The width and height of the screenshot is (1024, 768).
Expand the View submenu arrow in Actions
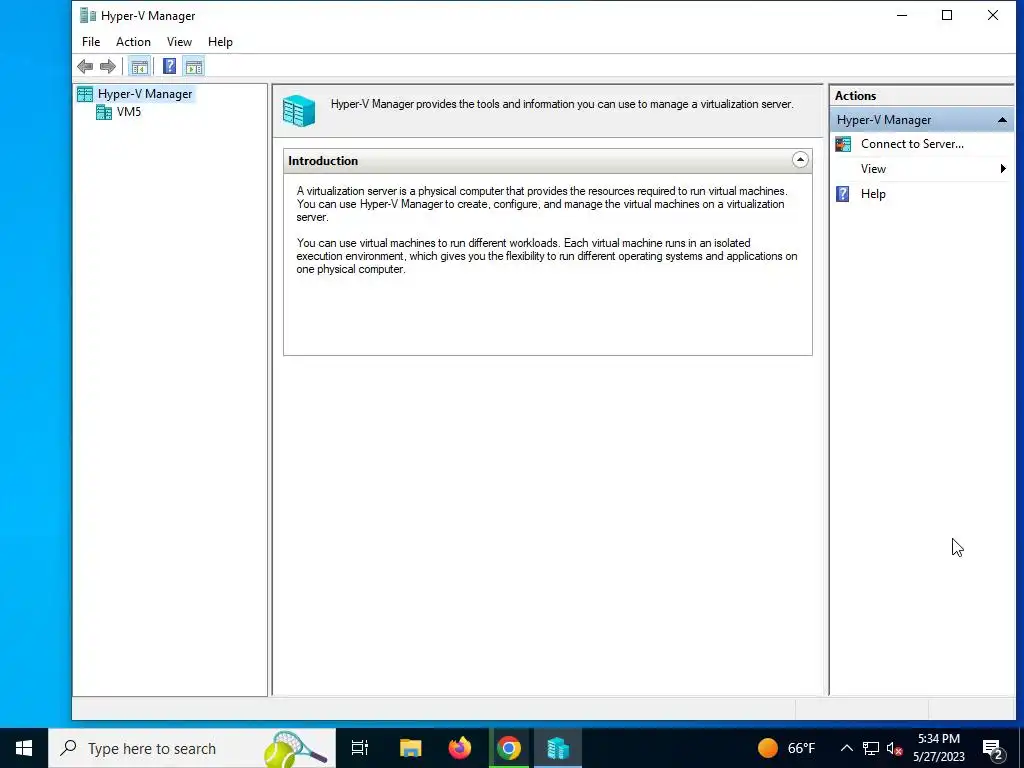[x=1003, y=168]
